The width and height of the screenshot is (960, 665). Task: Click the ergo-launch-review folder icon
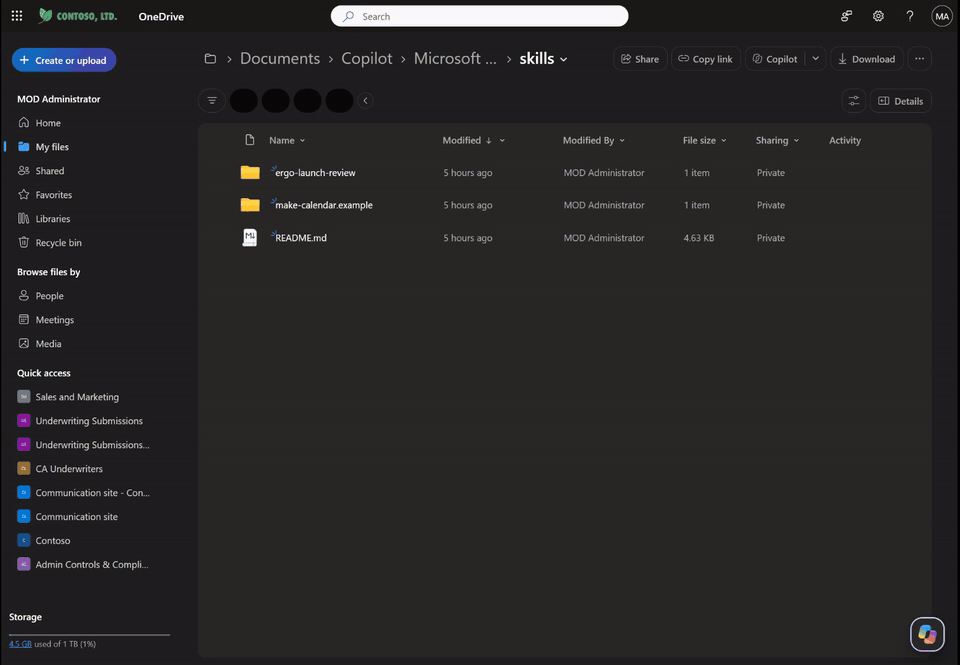click(250, 172)
